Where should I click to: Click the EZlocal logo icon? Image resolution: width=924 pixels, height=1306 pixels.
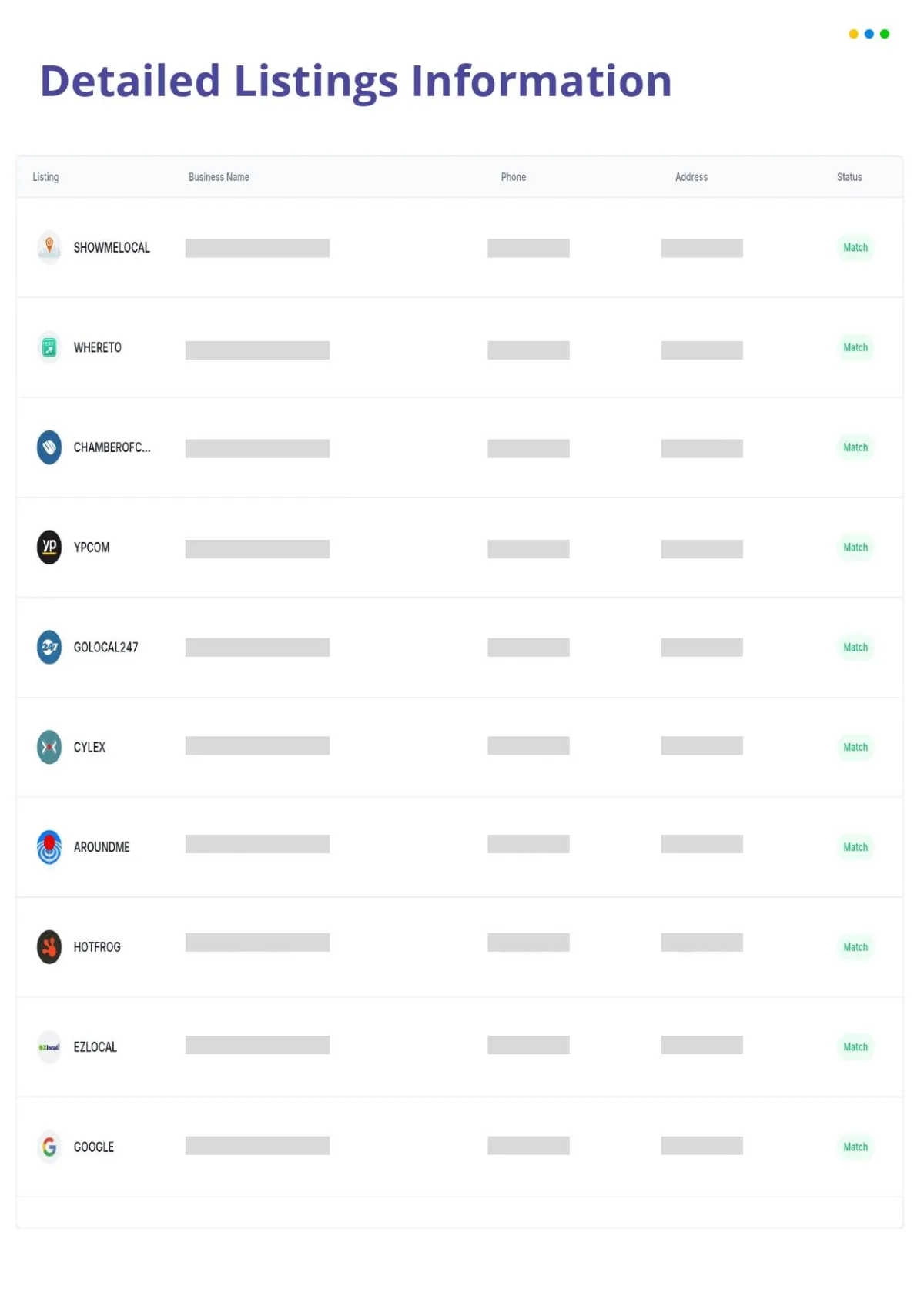coord(49,1047)
